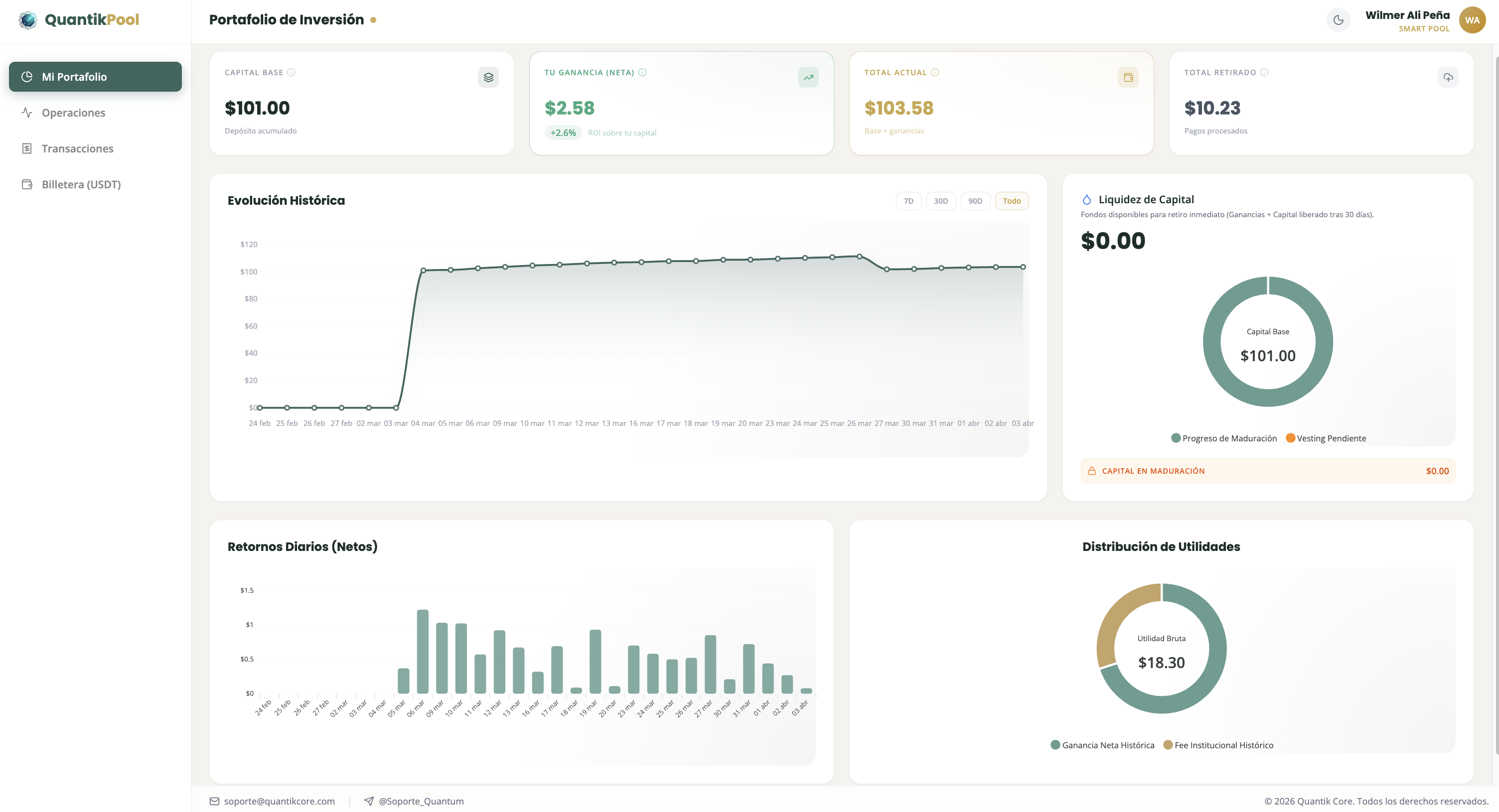
Task: Click the info icon beside Total Retirado
Action: tap(1263, 72)
